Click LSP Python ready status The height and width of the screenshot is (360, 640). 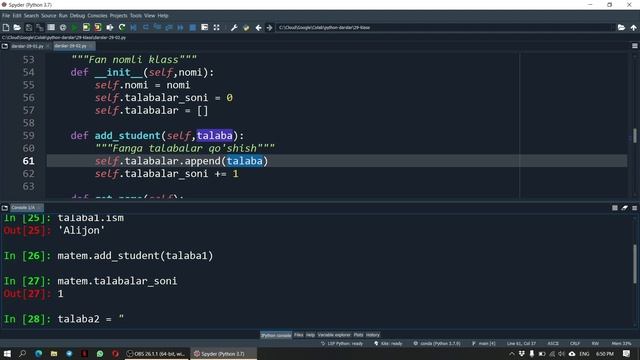tap(342, 344)
